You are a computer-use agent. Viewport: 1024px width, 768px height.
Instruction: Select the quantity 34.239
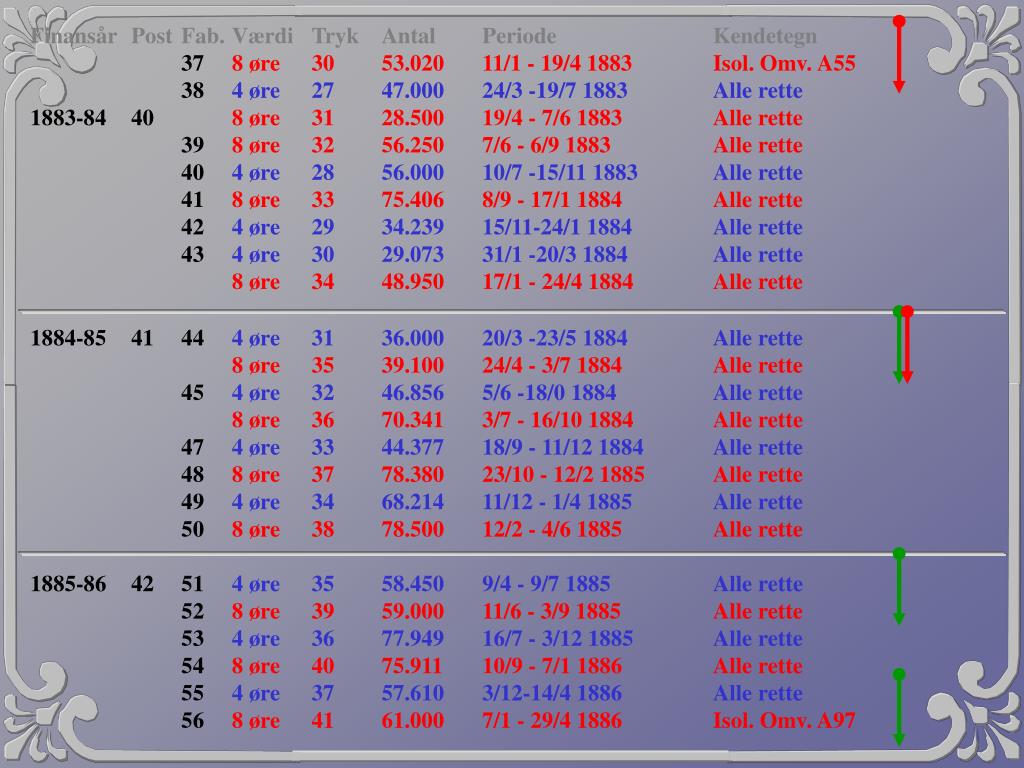[x=413, y=227]
